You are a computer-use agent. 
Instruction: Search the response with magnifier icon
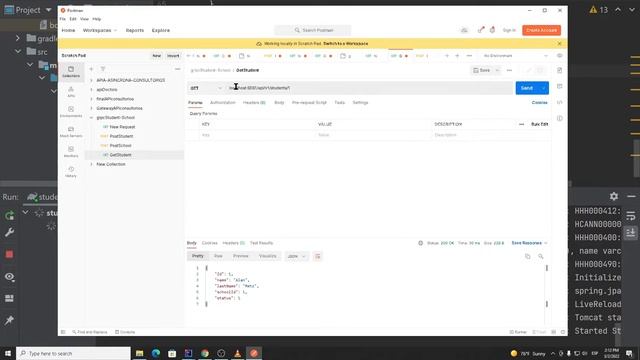(x=540, y=256)
